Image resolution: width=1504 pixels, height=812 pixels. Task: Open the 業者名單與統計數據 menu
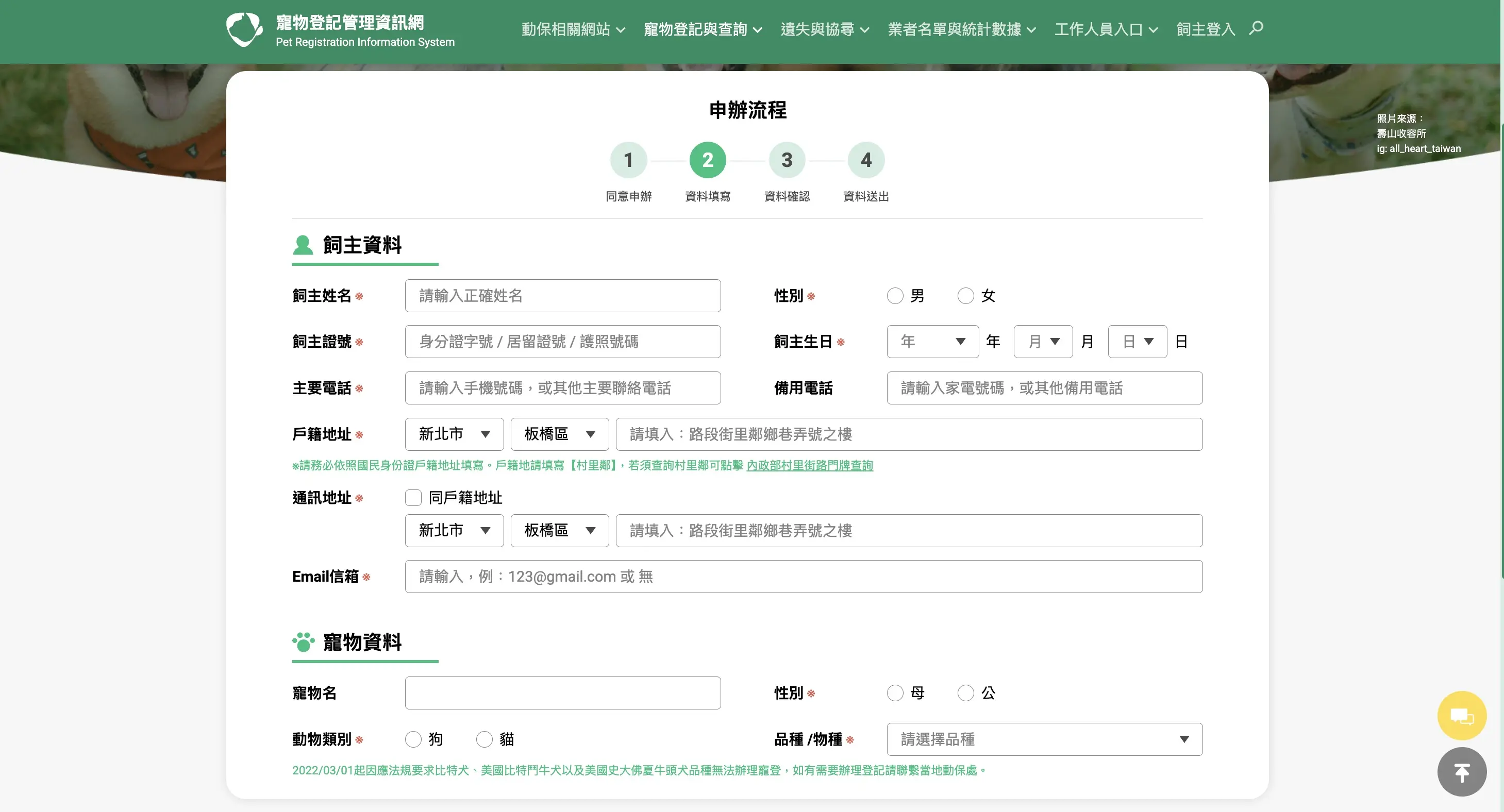pyautogui.click(x=960, y=29)
